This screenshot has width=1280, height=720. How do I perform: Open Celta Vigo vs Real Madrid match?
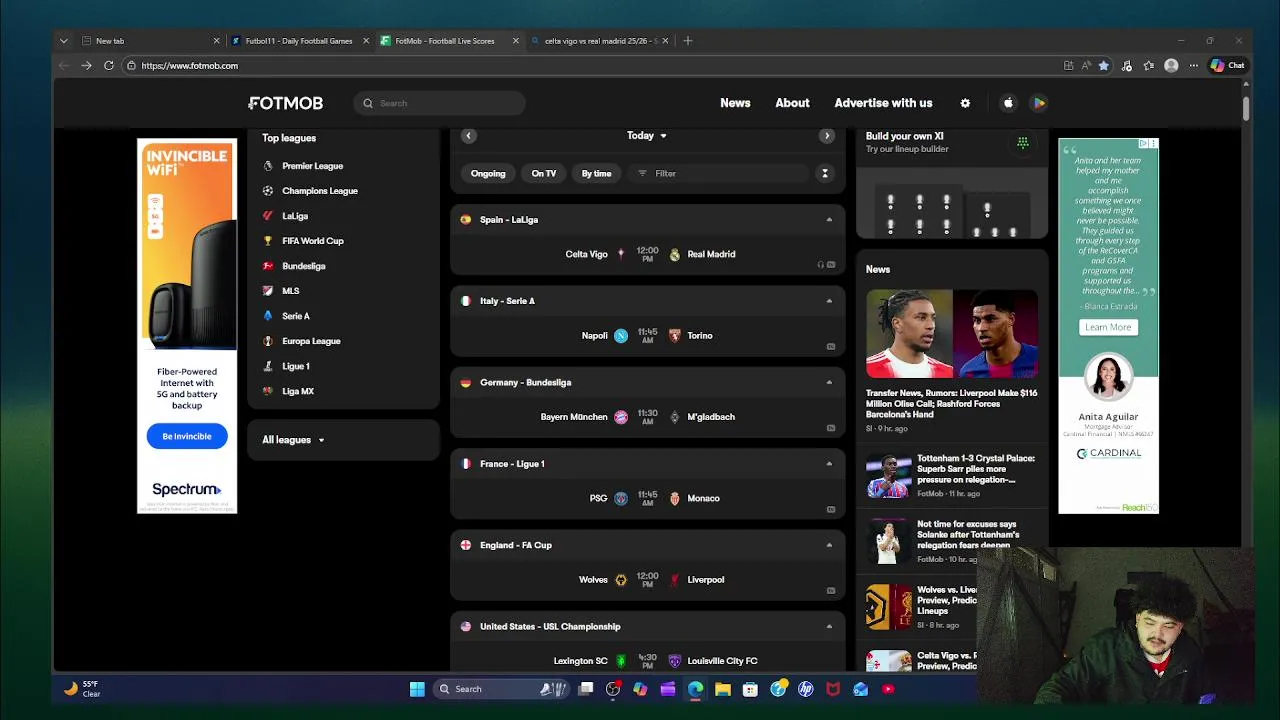click(648, 255)
